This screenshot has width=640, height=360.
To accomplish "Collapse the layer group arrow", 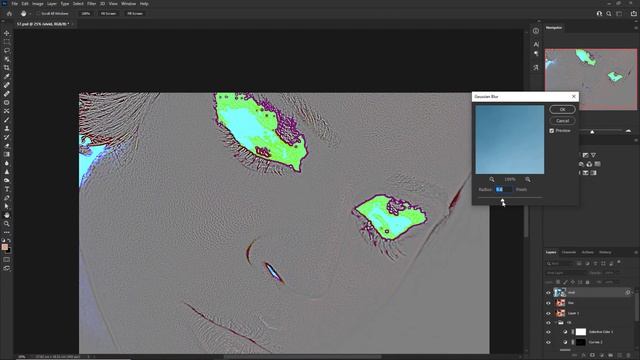I will [x=555, y=322].
